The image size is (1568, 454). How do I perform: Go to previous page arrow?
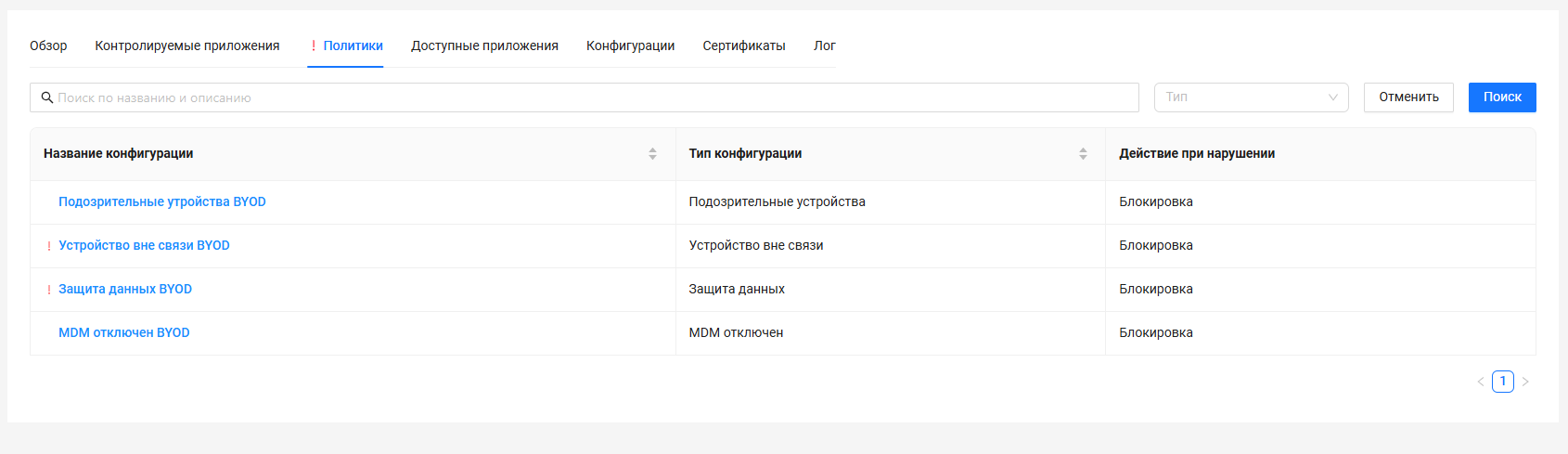[1481, 382]
